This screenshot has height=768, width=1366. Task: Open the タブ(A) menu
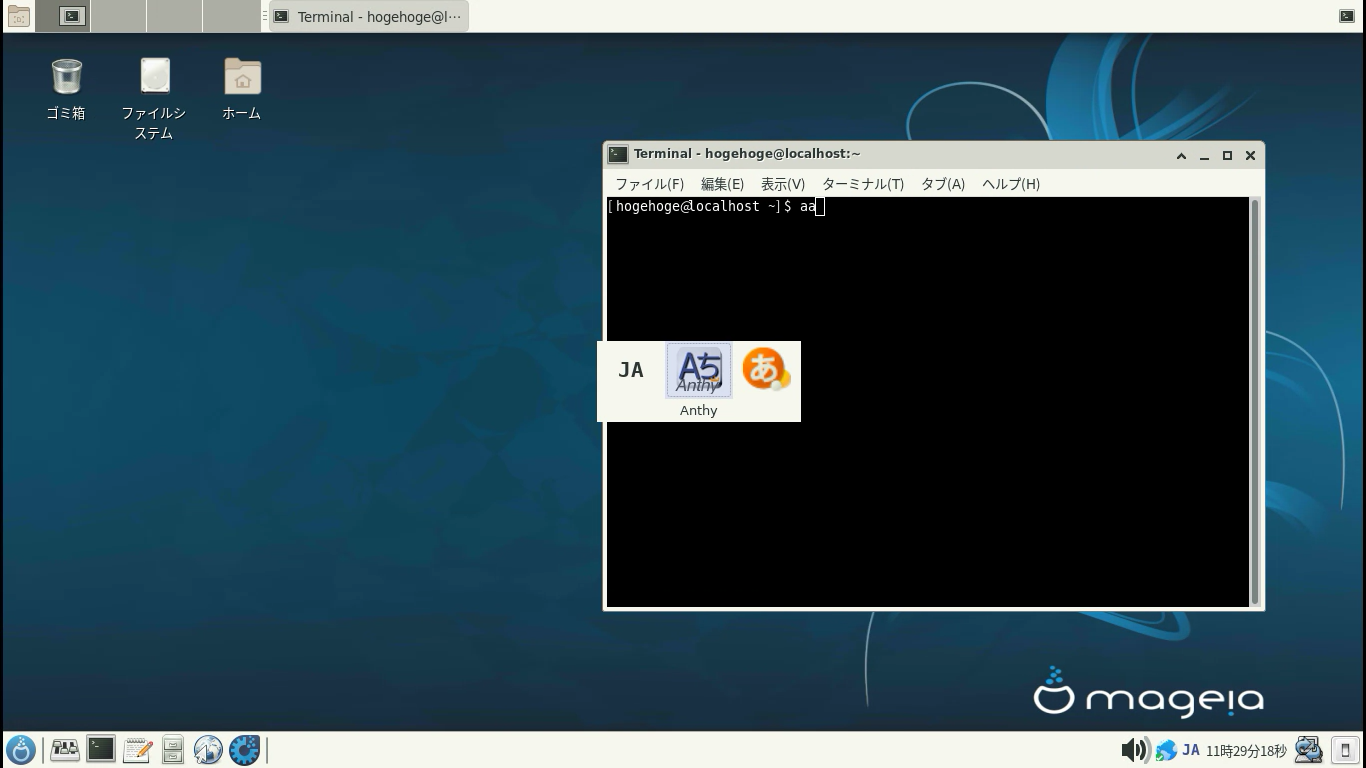tap(943, 184)
